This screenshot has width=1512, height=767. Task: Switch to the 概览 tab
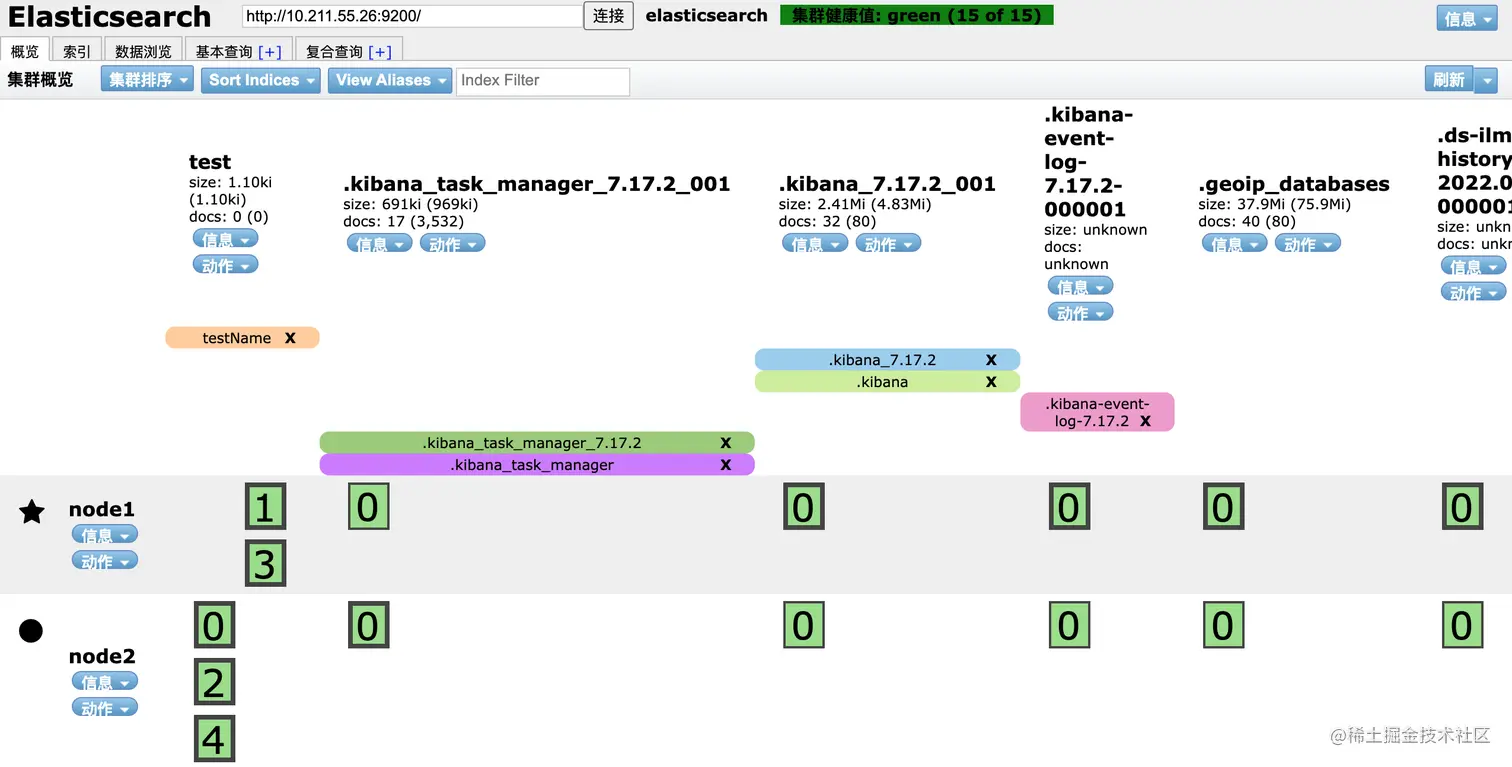click(25, 51)
